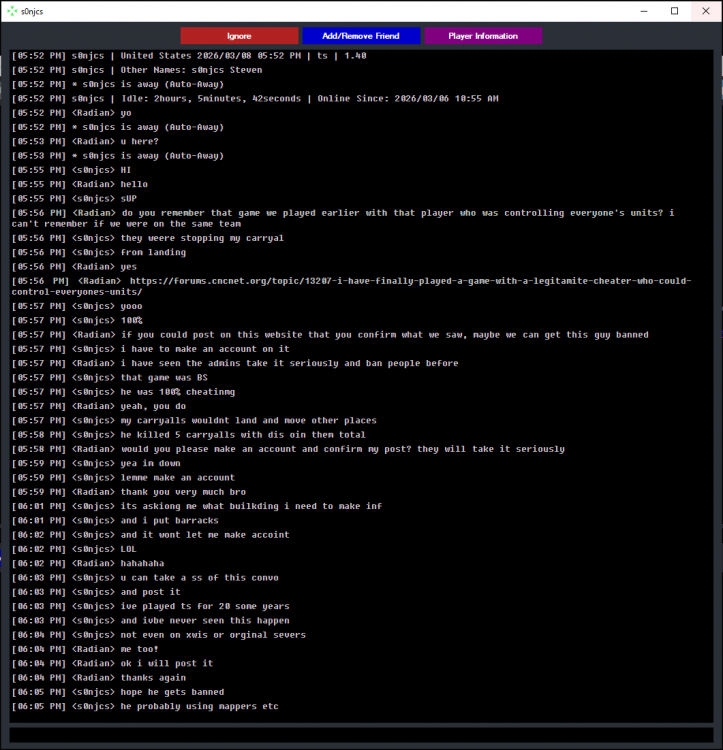The height and width of the screenshot is (750, 723).
Task: Select the 'hahahaha' message from Radian
Action: (142, 563)
